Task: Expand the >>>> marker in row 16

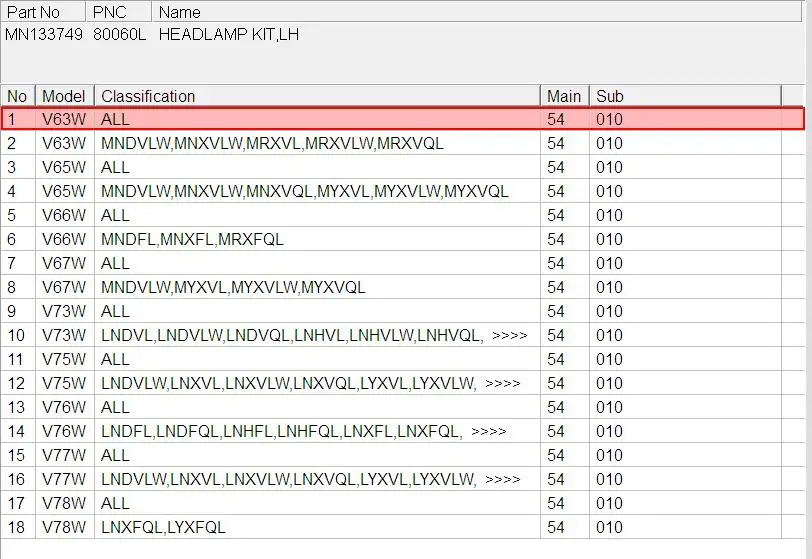Action: coord(503,480)
